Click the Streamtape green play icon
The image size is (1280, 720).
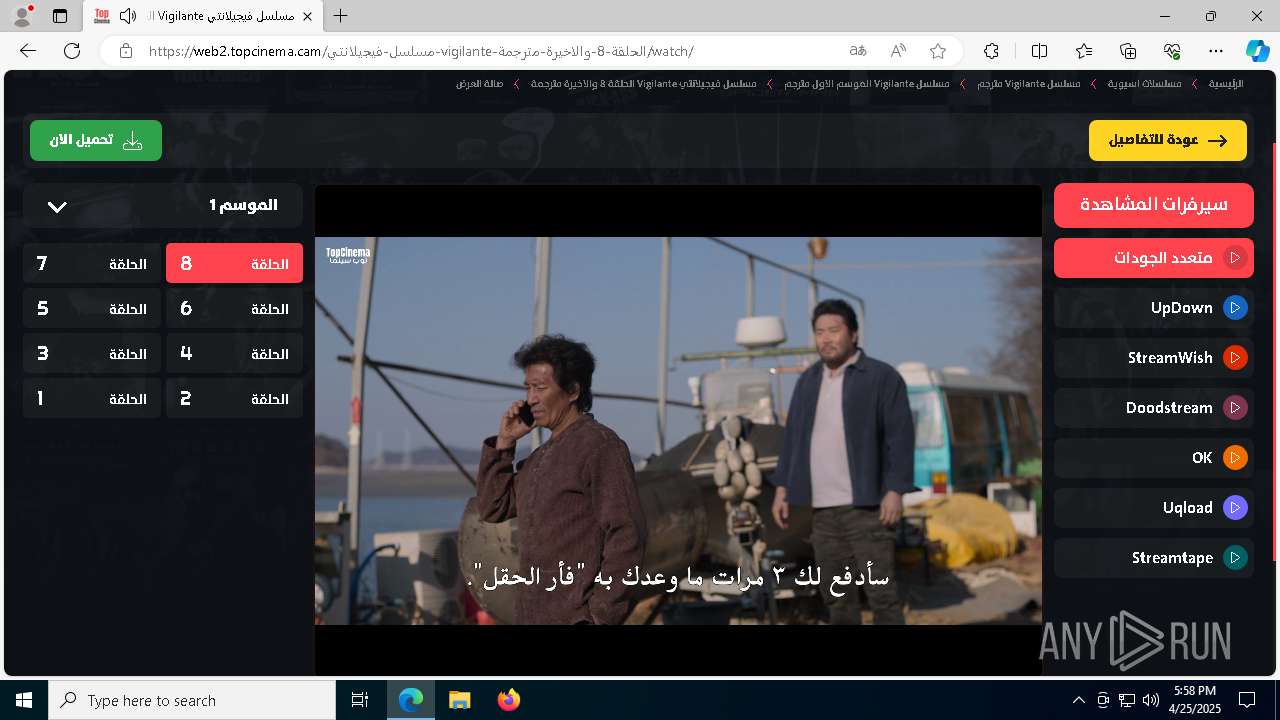click(1235, 558)
